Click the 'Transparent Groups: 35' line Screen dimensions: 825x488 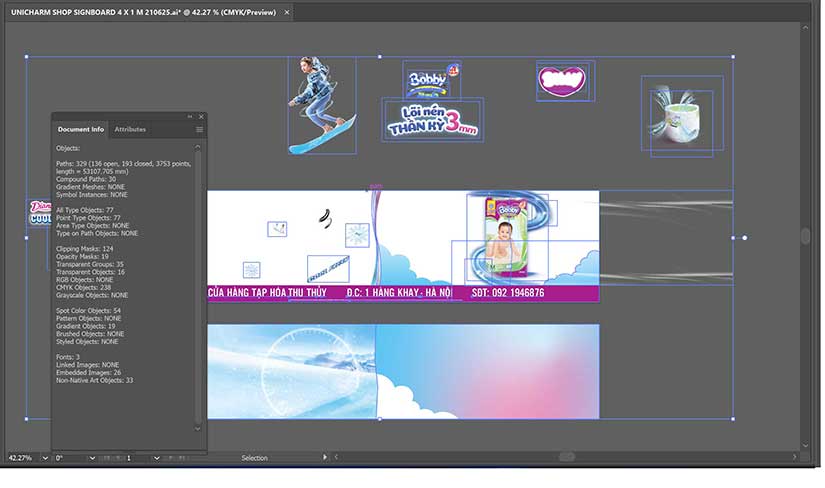90,264
